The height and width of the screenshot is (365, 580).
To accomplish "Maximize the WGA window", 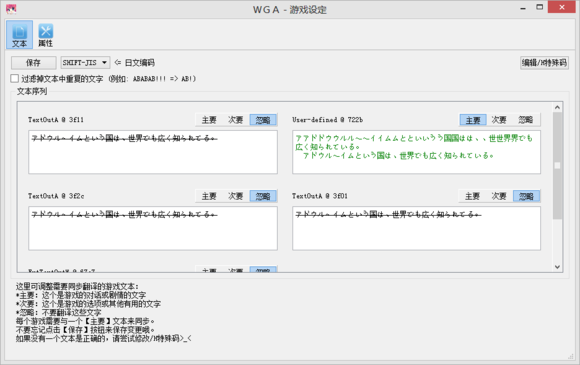I will coord(540,7).
